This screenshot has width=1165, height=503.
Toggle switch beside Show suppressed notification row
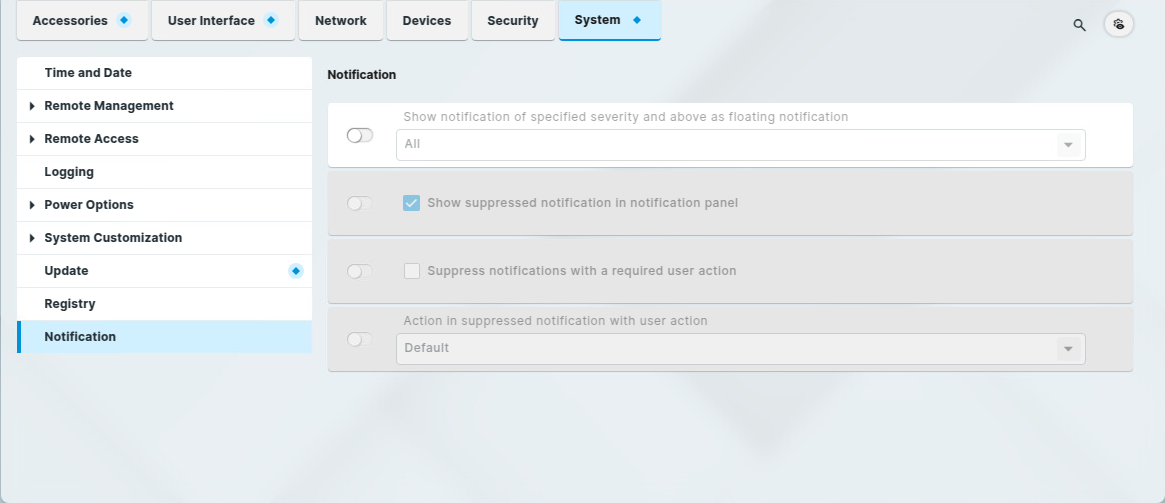click(x=360, y=203)
